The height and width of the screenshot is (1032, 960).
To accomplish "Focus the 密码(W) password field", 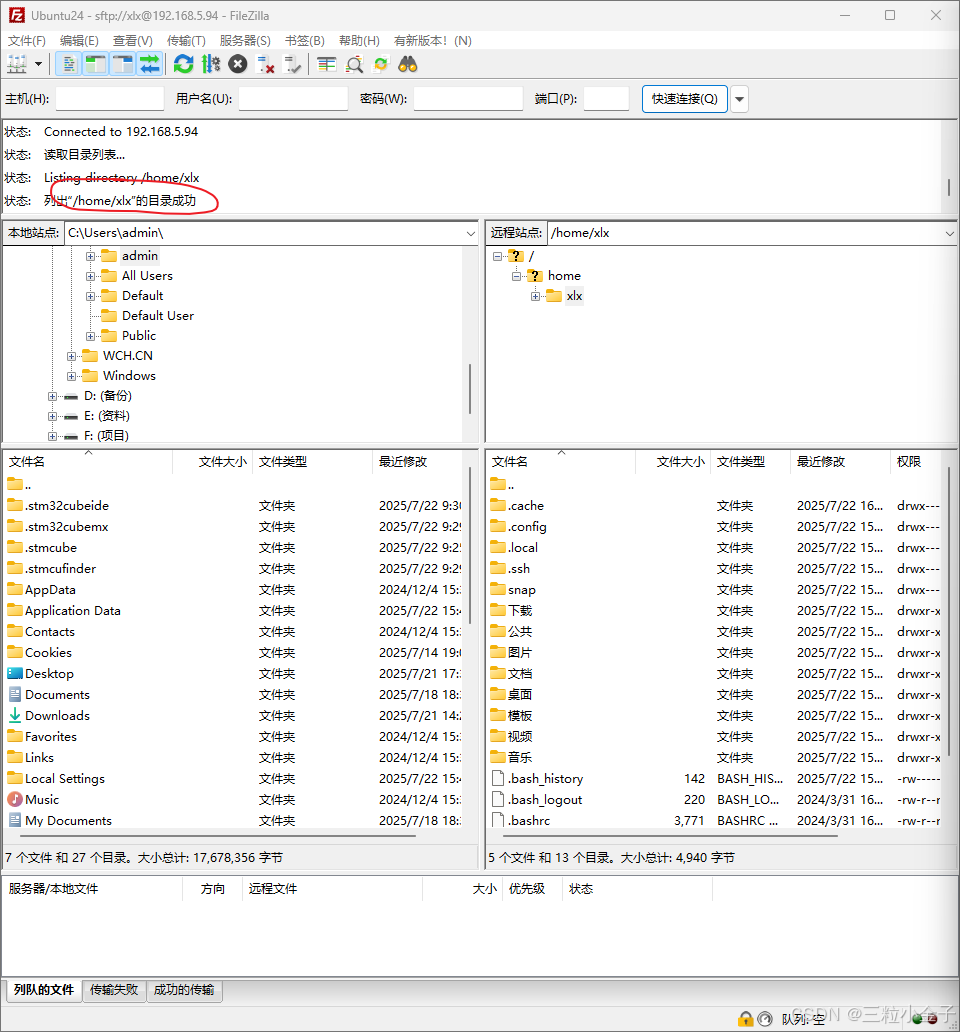I will click(x=468, y=99).
